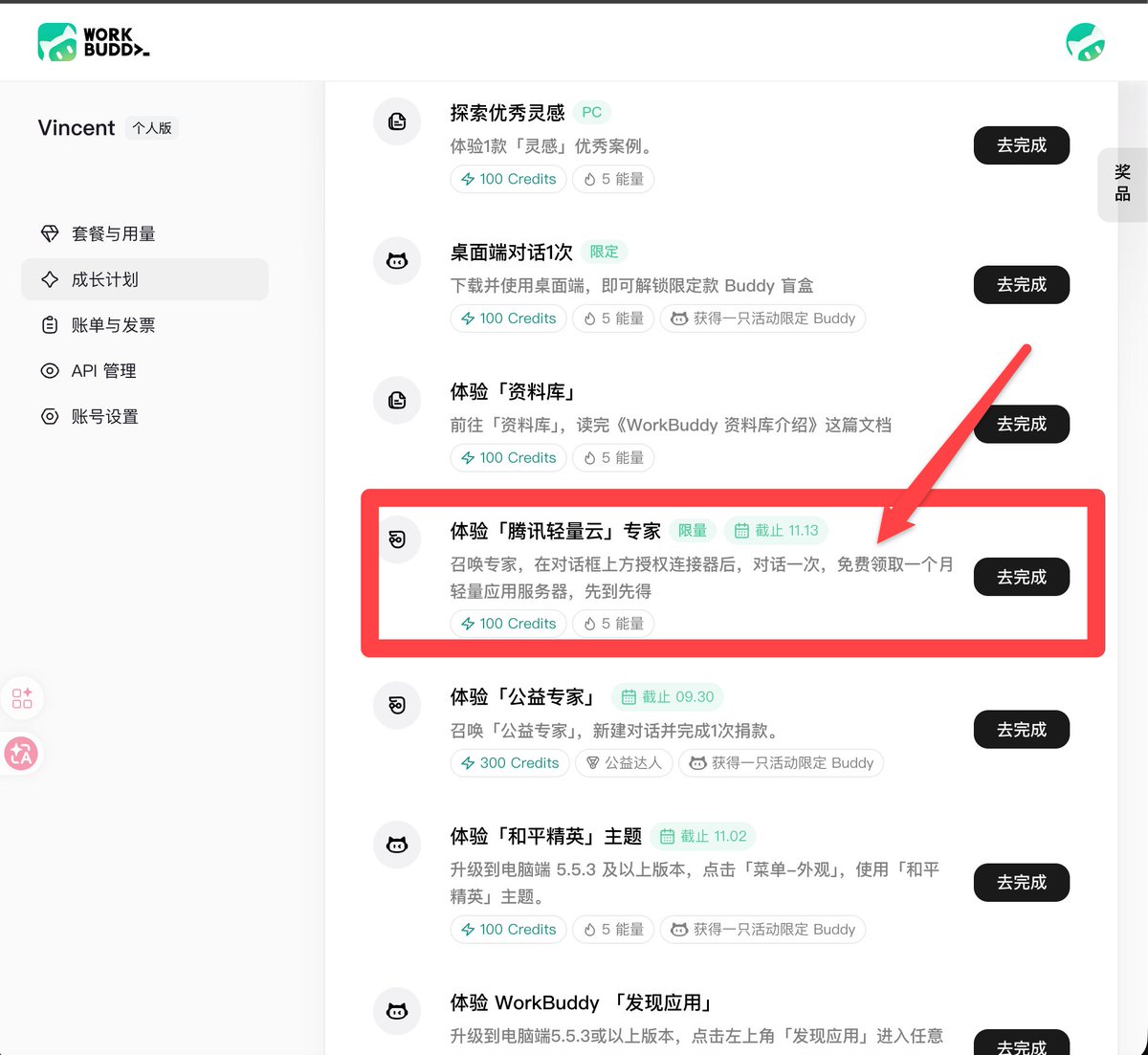Screen dimensions: 1148x1055
Task: Click the document icon for 探索优秀灵感 task
Action: (397, 121)
